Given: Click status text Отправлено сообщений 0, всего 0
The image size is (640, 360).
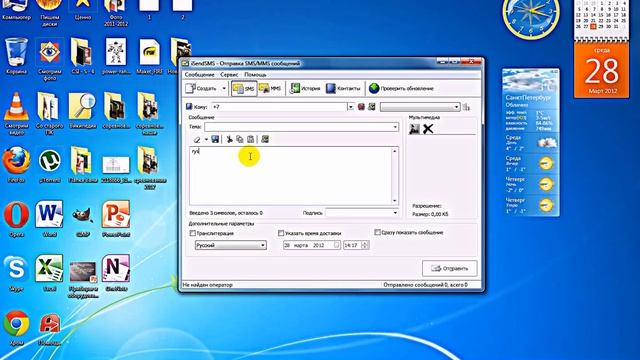Looking at the screenshot, I should point(425,285).
